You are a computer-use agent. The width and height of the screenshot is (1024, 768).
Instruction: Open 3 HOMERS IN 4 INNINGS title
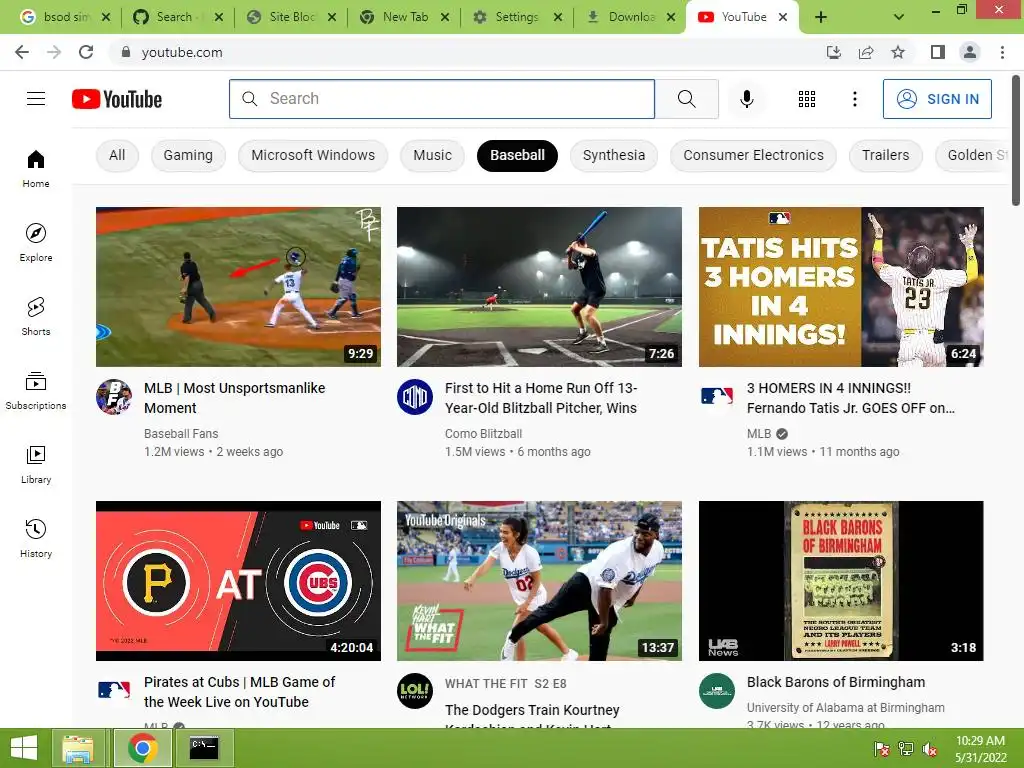coord(850,398)
